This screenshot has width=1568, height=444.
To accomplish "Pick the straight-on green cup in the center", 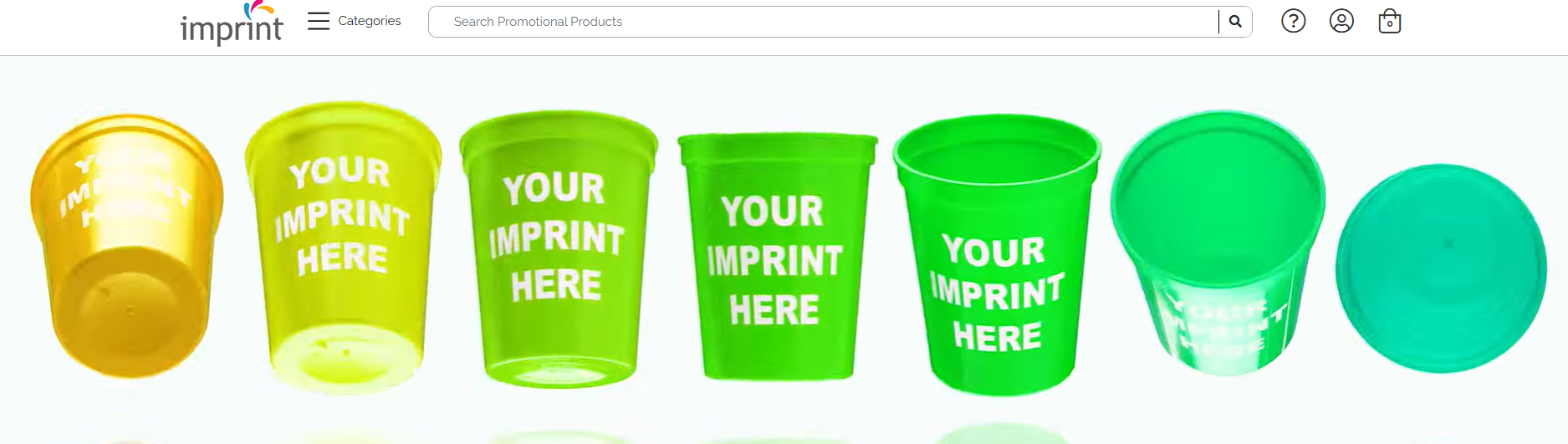I will 777,256.
